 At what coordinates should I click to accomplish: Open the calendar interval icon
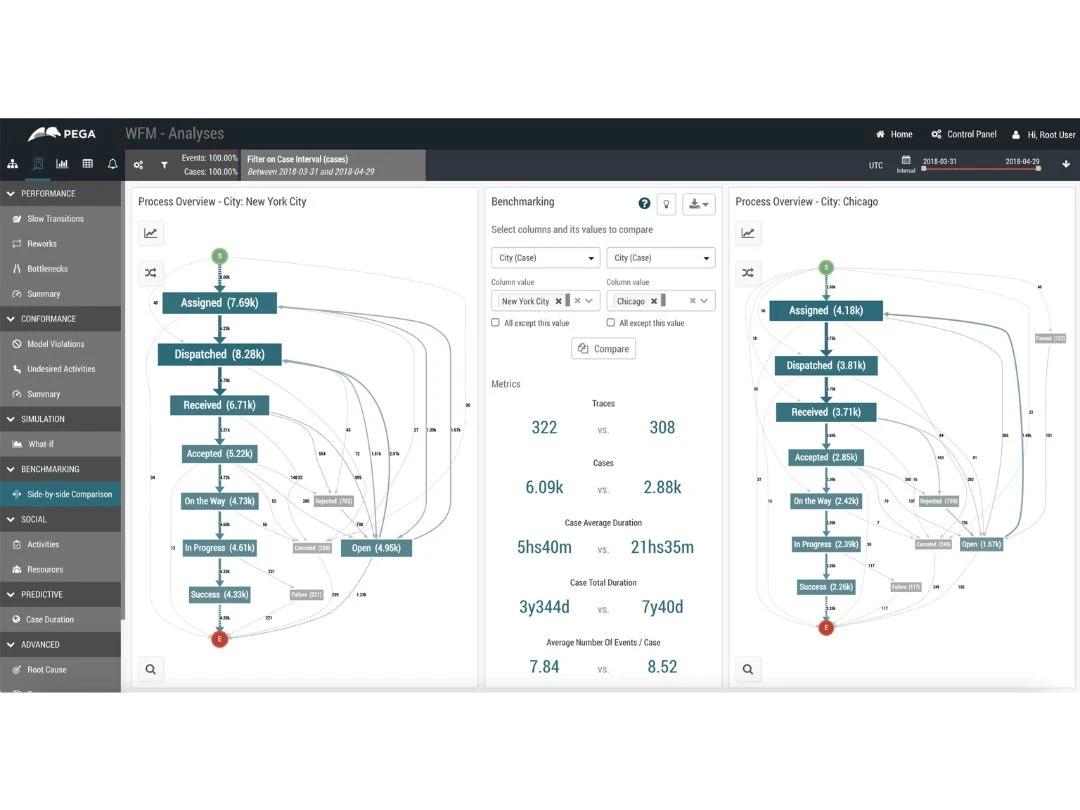906,160
